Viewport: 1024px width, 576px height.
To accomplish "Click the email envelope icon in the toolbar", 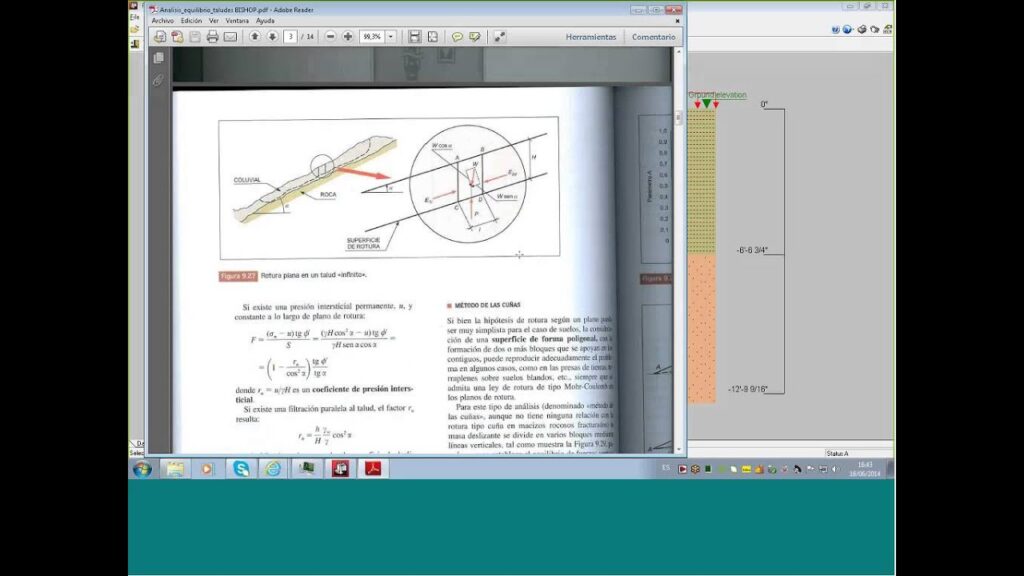I will pos(230,37).
